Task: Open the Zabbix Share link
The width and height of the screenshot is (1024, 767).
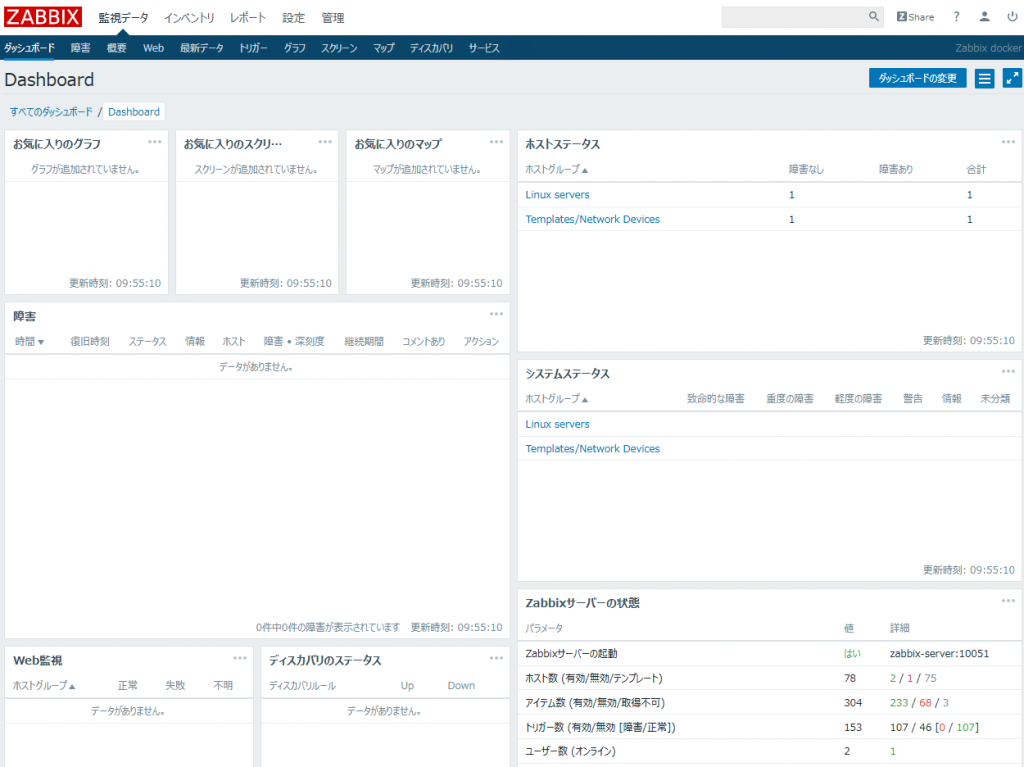Action: (915, 17)
